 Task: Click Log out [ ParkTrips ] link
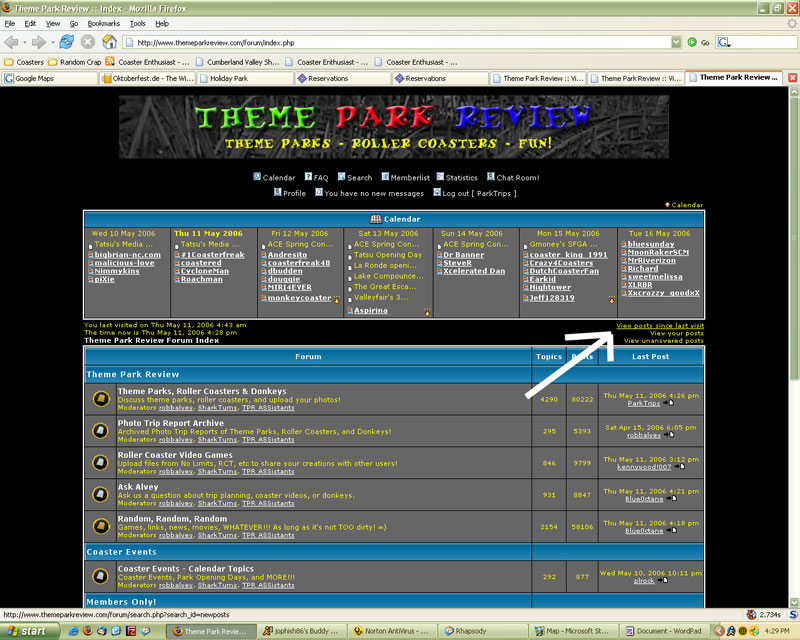[x=474, y=193]
